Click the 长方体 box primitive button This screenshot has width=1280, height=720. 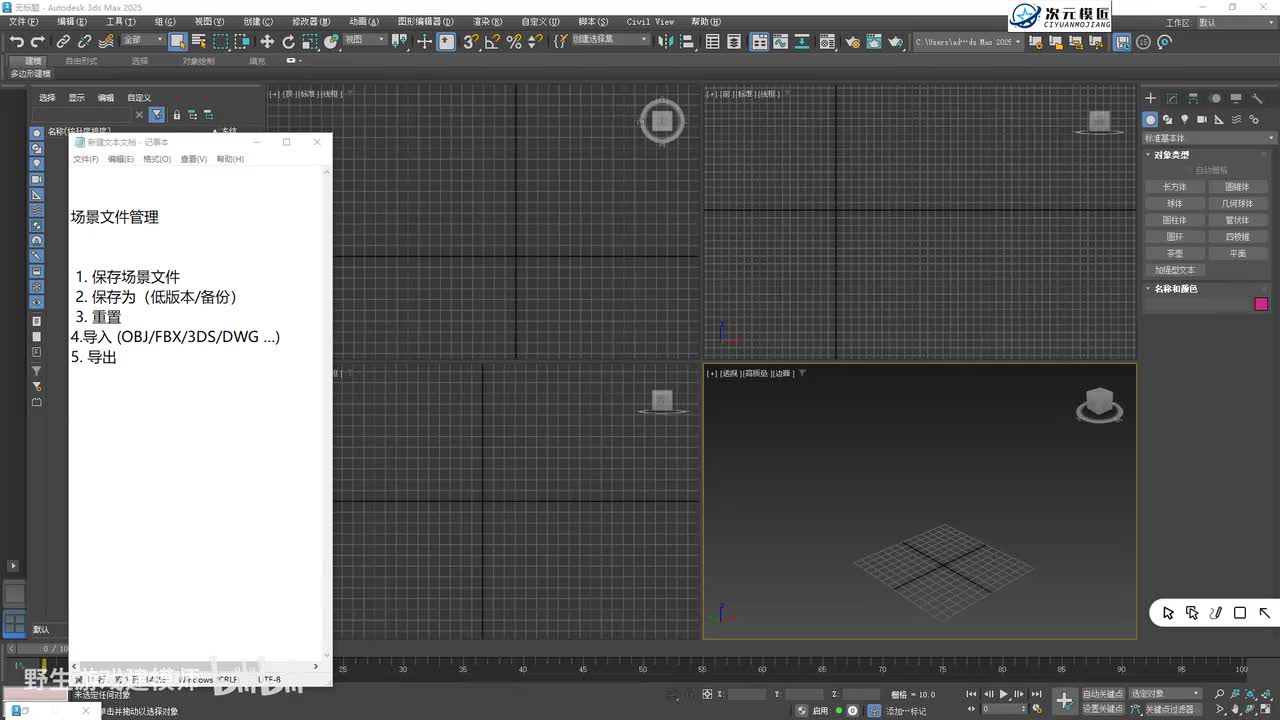pyautogui.click(x=1175, y=187)
